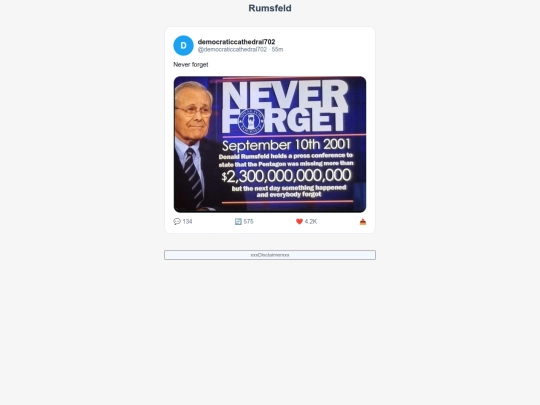Click the xxxDisclaimerxxx box
Screen dimensions: 540x405
pyautogui.click(x=270, y=255)
